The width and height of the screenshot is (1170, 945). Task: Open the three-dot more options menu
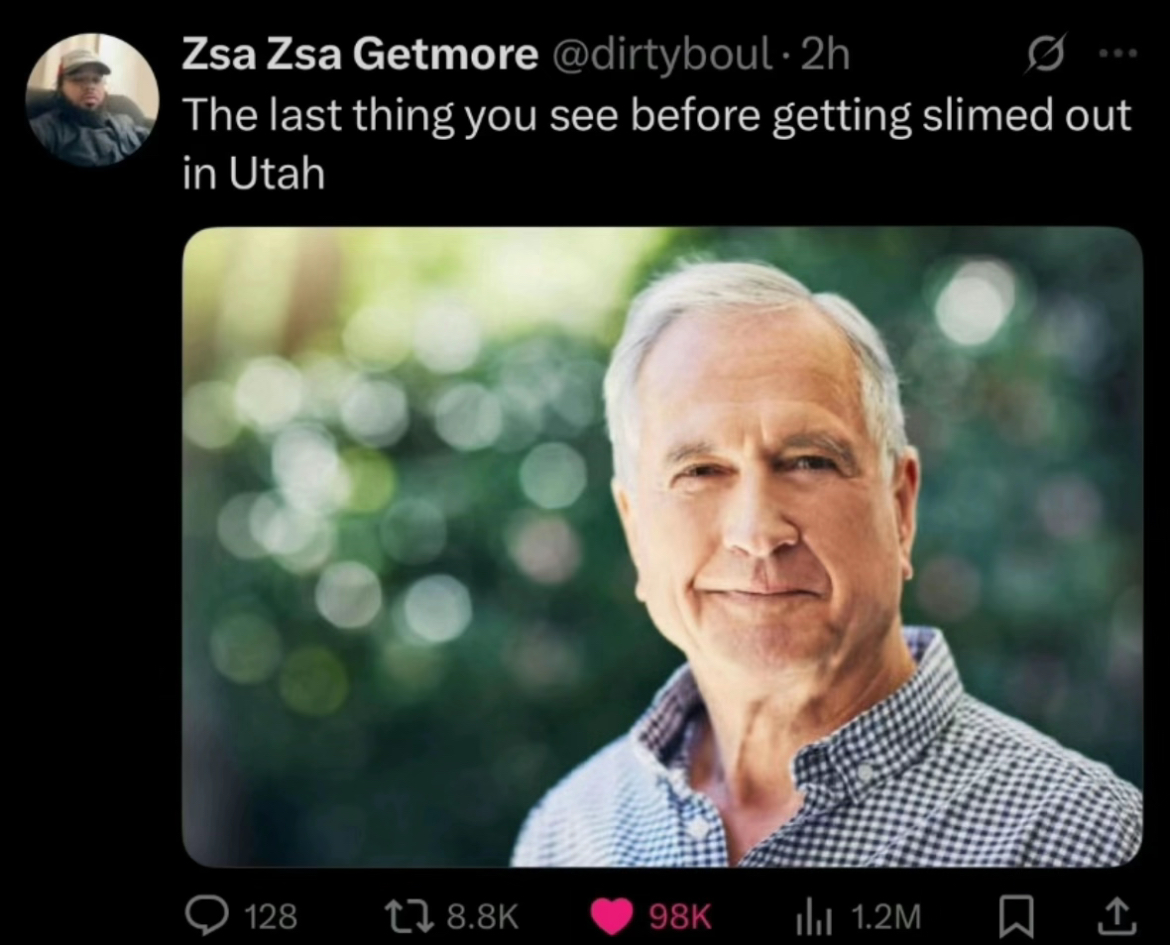1118,53
